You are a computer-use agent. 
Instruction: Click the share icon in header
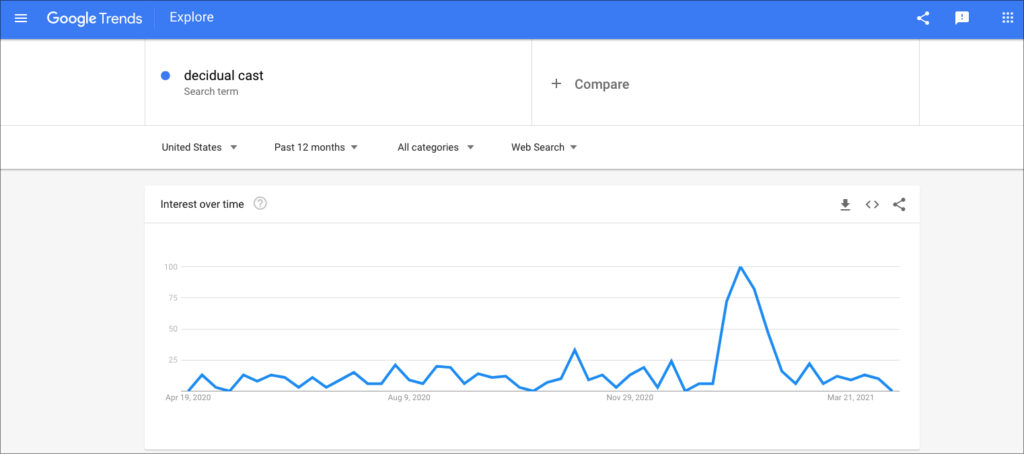[x=923, y=18]
